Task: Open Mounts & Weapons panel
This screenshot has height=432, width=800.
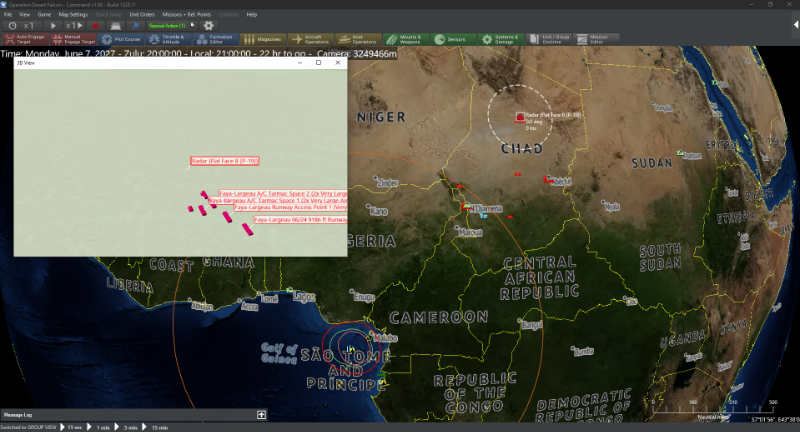Action: pos(406,39)
